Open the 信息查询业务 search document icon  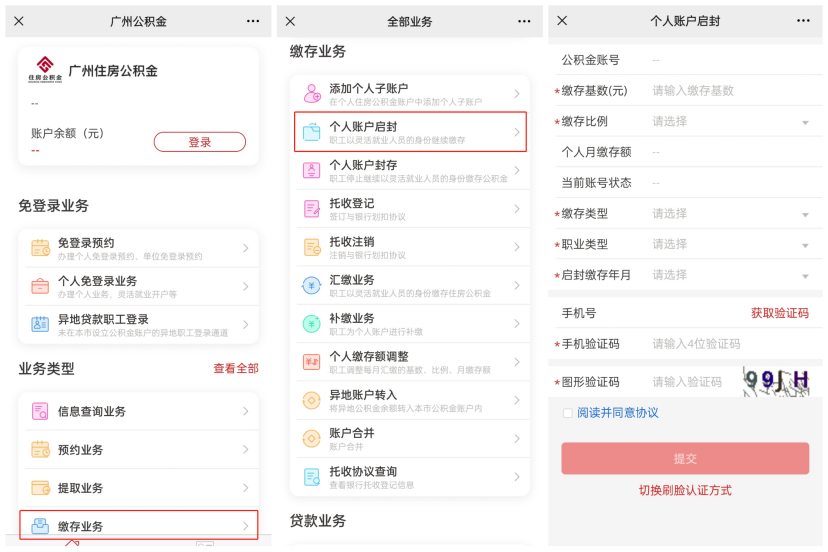click(40, 411)
